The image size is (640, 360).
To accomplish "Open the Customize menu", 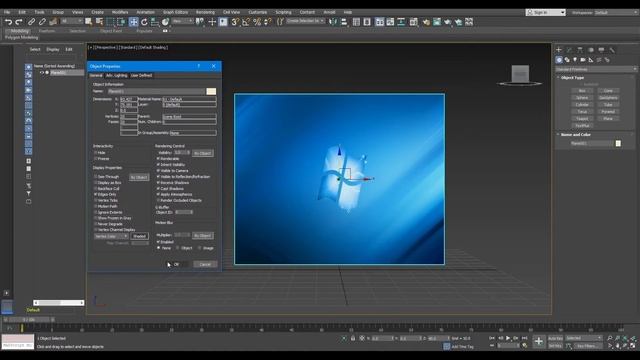I will [258, 12].
